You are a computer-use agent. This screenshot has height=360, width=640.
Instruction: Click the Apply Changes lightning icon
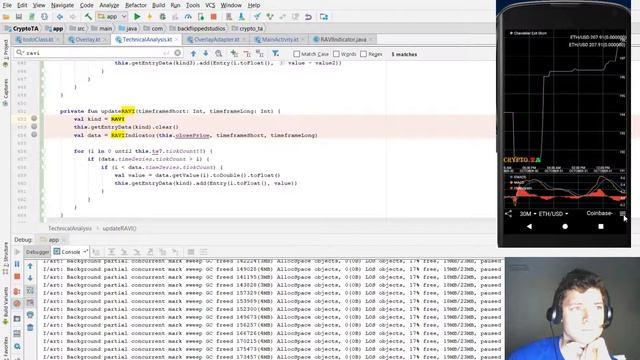coord(150,17)
